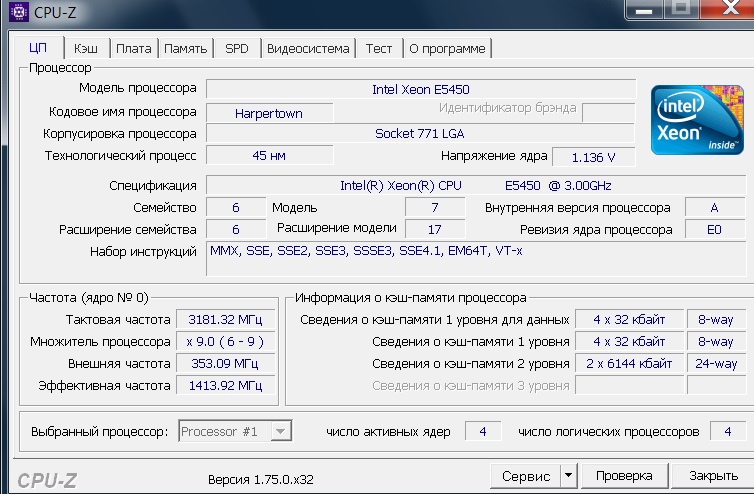754x494 pixels.
Task: Open the О программе tab
Action: [447, 48]
